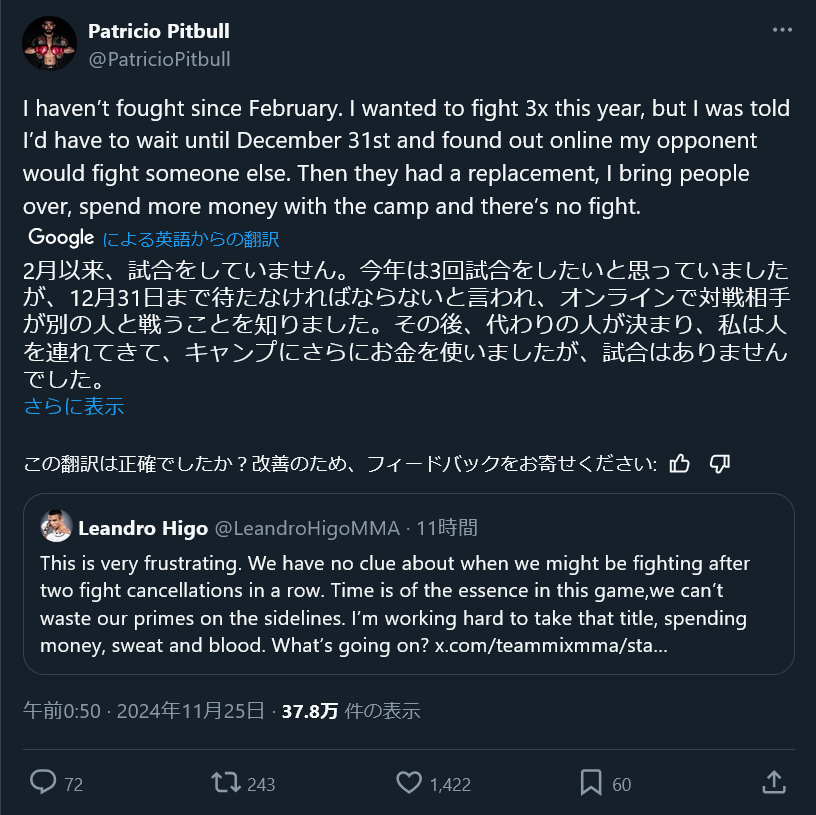Click the による英語からの翻訳 link
The width and height of the screenshot is (816, 815).
190,239
